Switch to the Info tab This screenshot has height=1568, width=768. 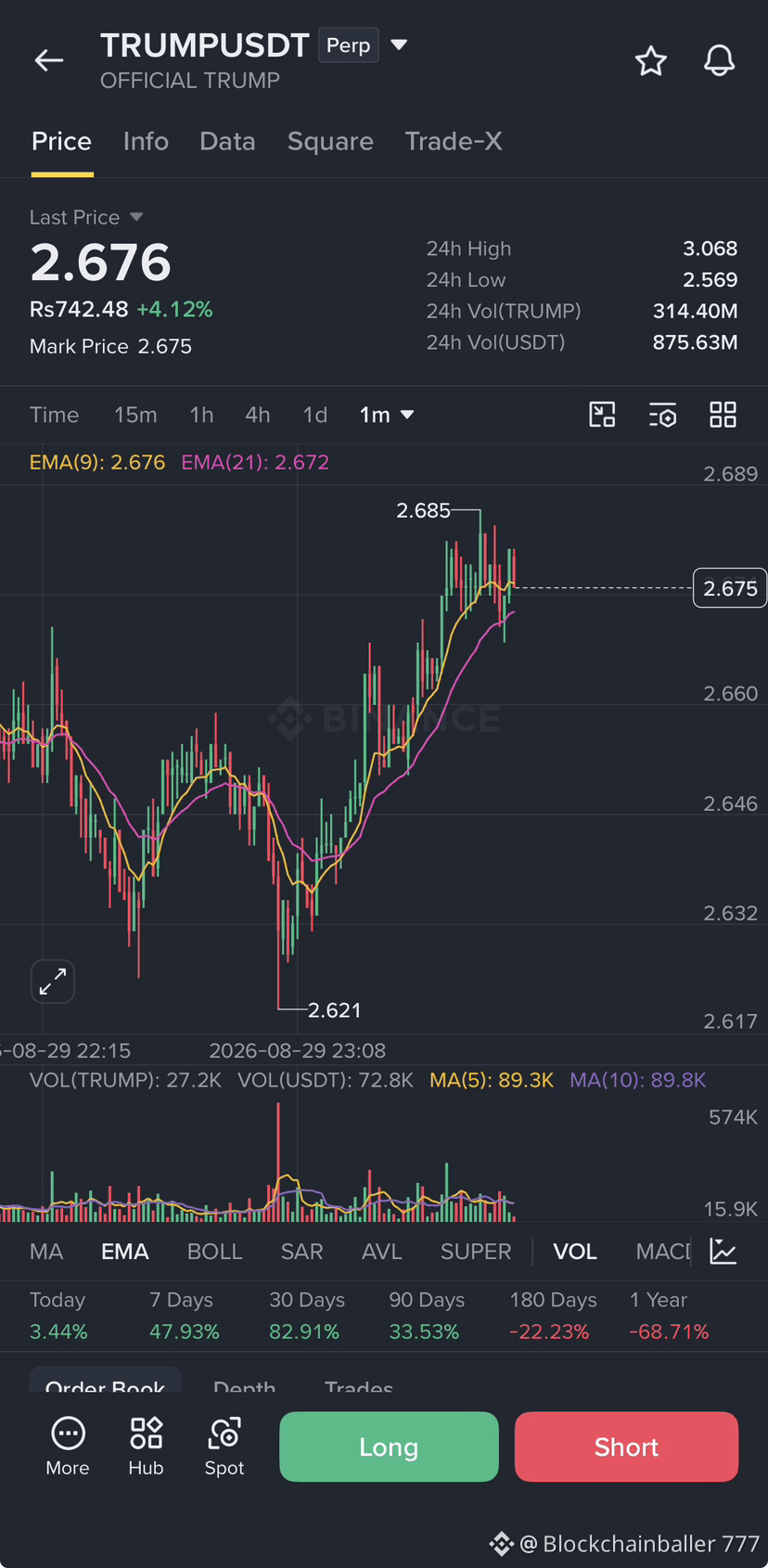pyautogui.click(x=146, y=141)
